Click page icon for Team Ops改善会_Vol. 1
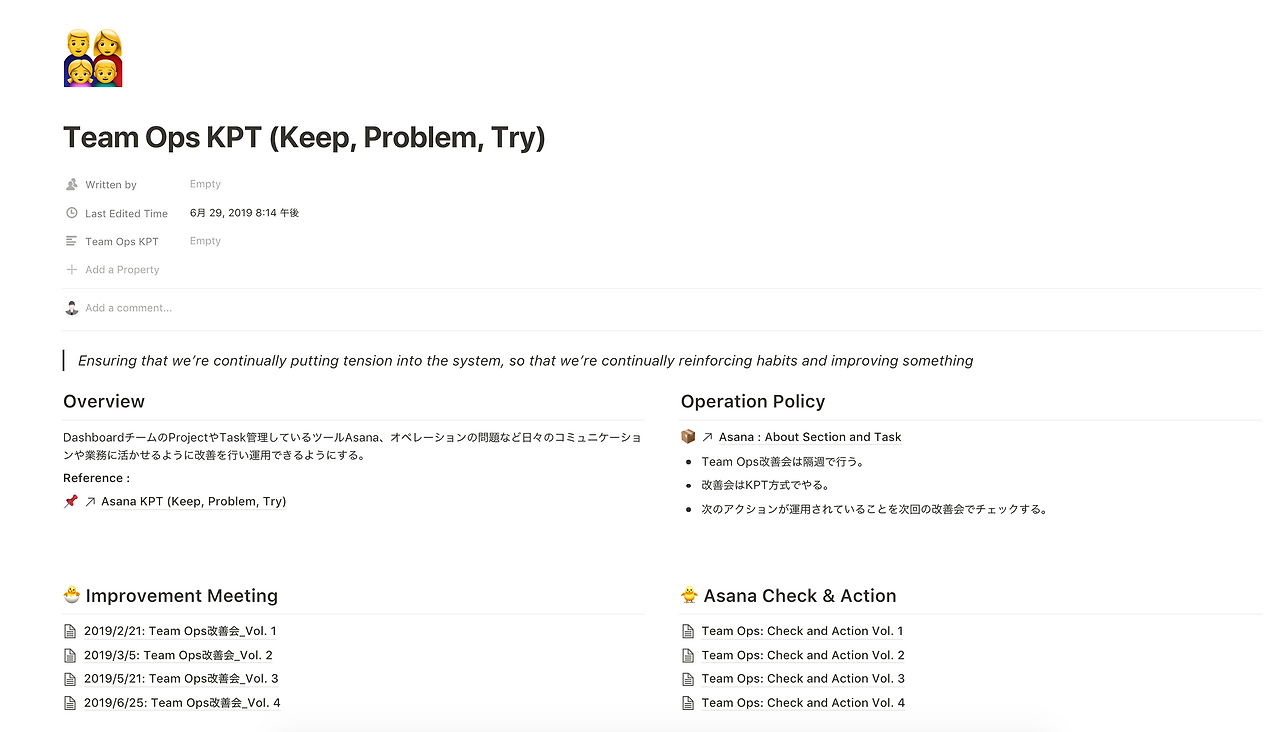Viewport: 1280px width, 732px height. tap(70, 631)
